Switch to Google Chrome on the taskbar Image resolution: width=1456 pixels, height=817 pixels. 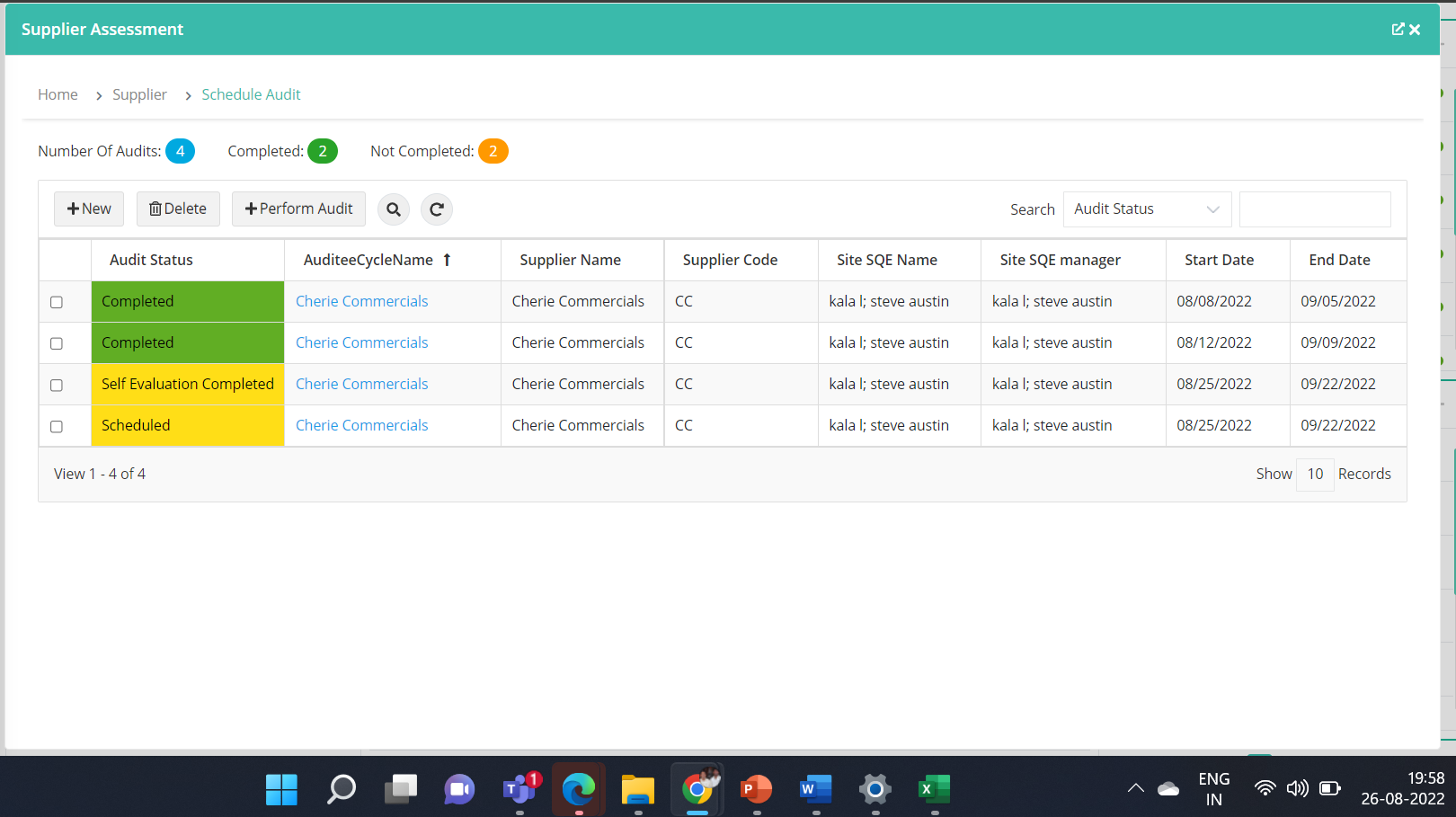tap(697, 790)
